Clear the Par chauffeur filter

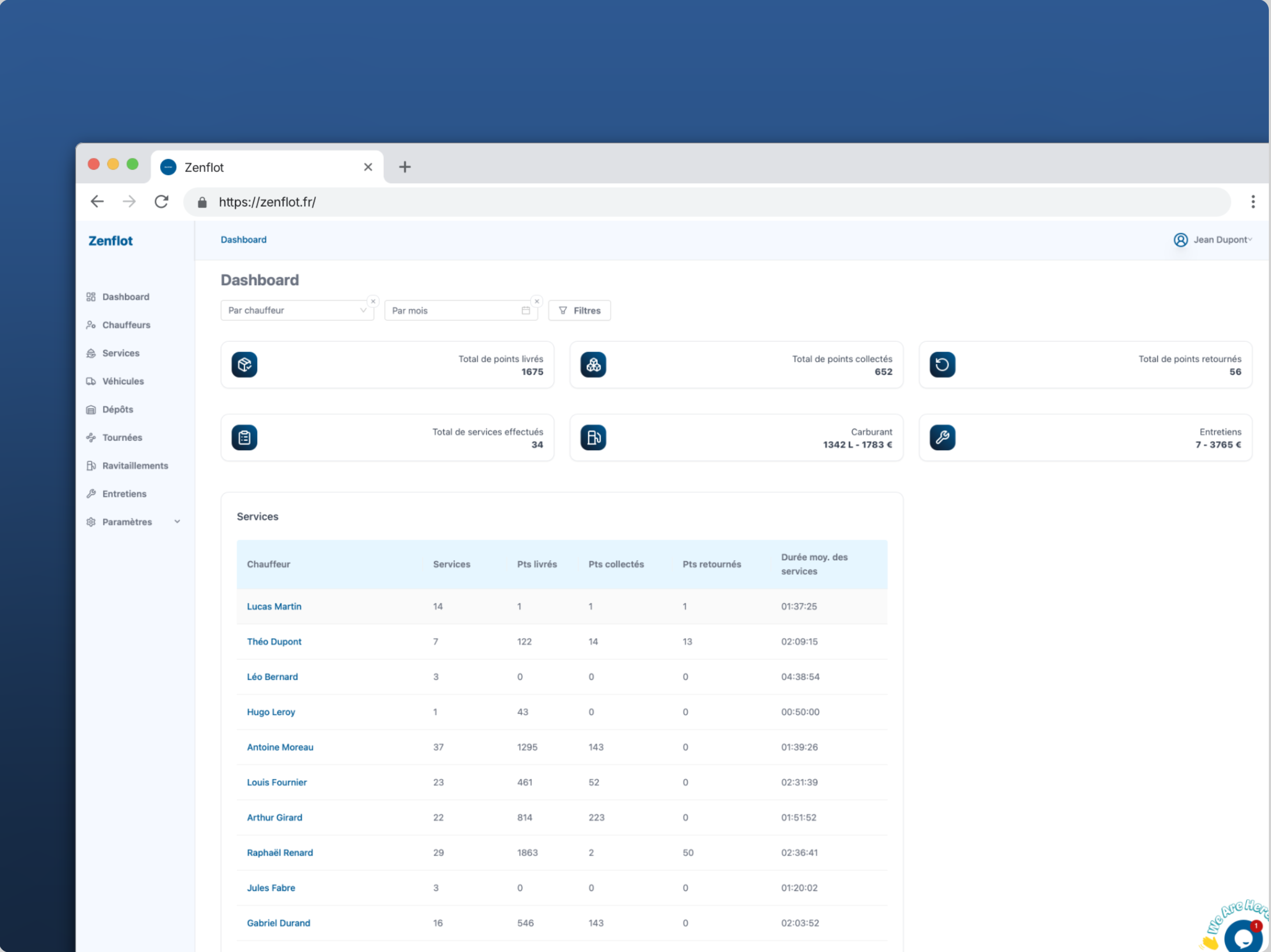(x=373, y=300)
